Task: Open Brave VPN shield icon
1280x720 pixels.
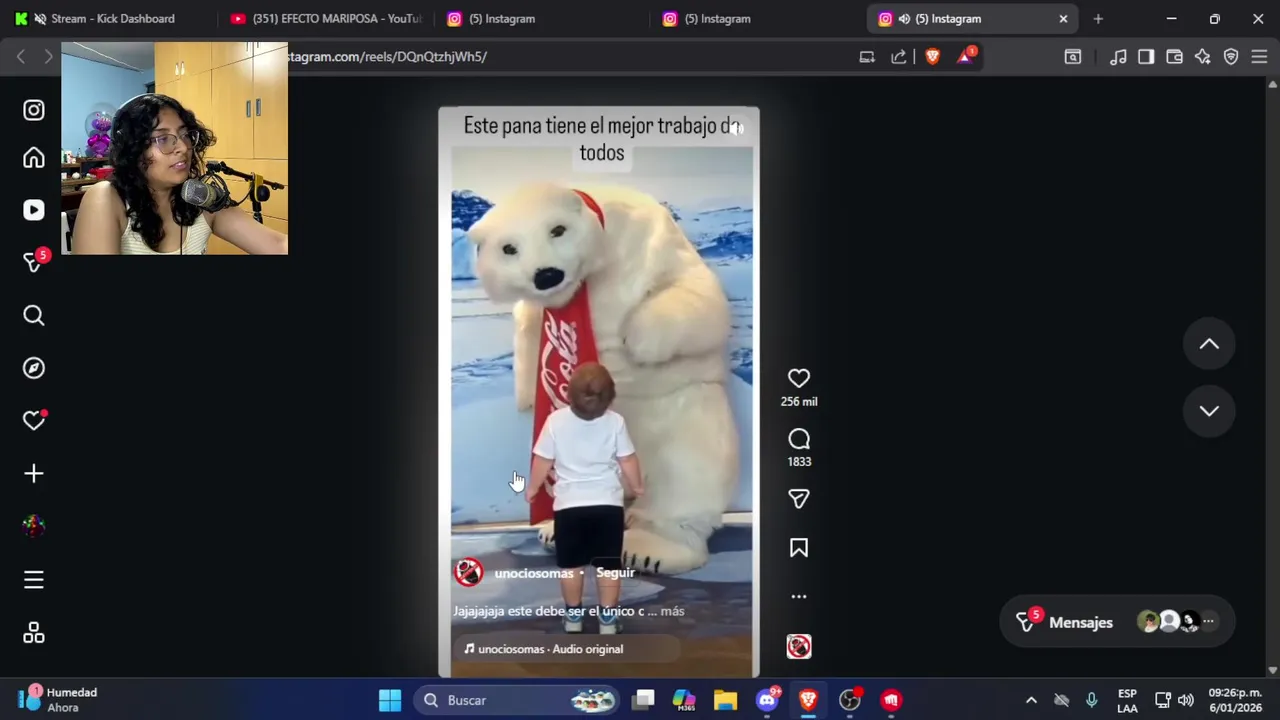Action: pos(1231,57)
